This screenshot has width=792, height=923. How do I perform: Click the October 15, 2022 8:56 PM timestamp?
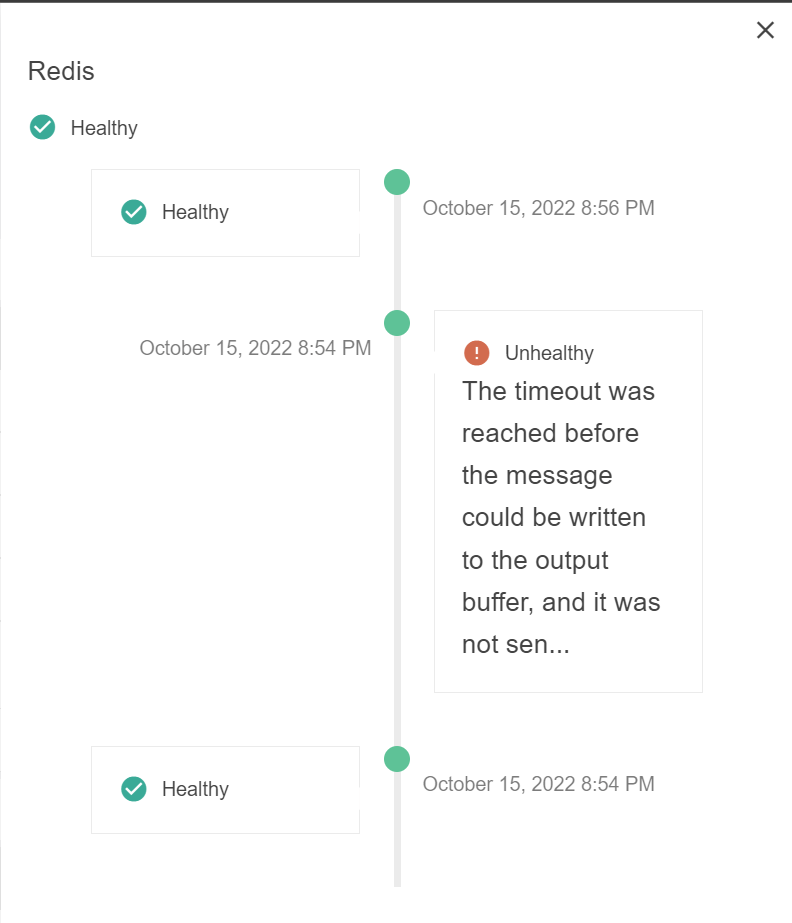[538, 208]
